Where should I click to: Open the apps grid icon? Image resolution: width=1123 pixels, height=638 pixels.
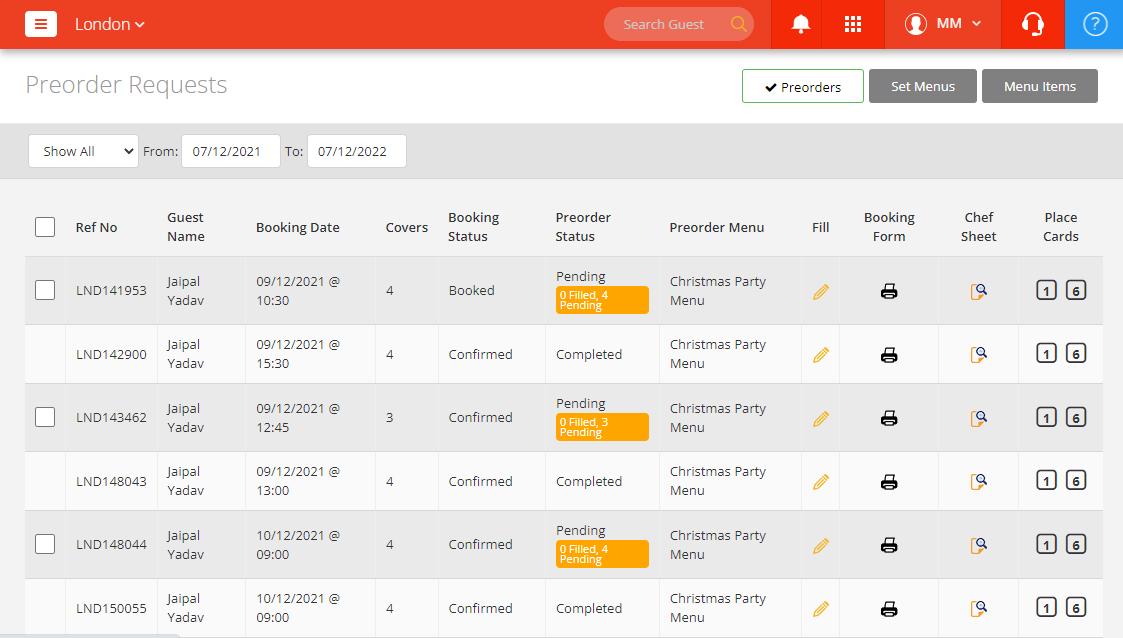853,24
